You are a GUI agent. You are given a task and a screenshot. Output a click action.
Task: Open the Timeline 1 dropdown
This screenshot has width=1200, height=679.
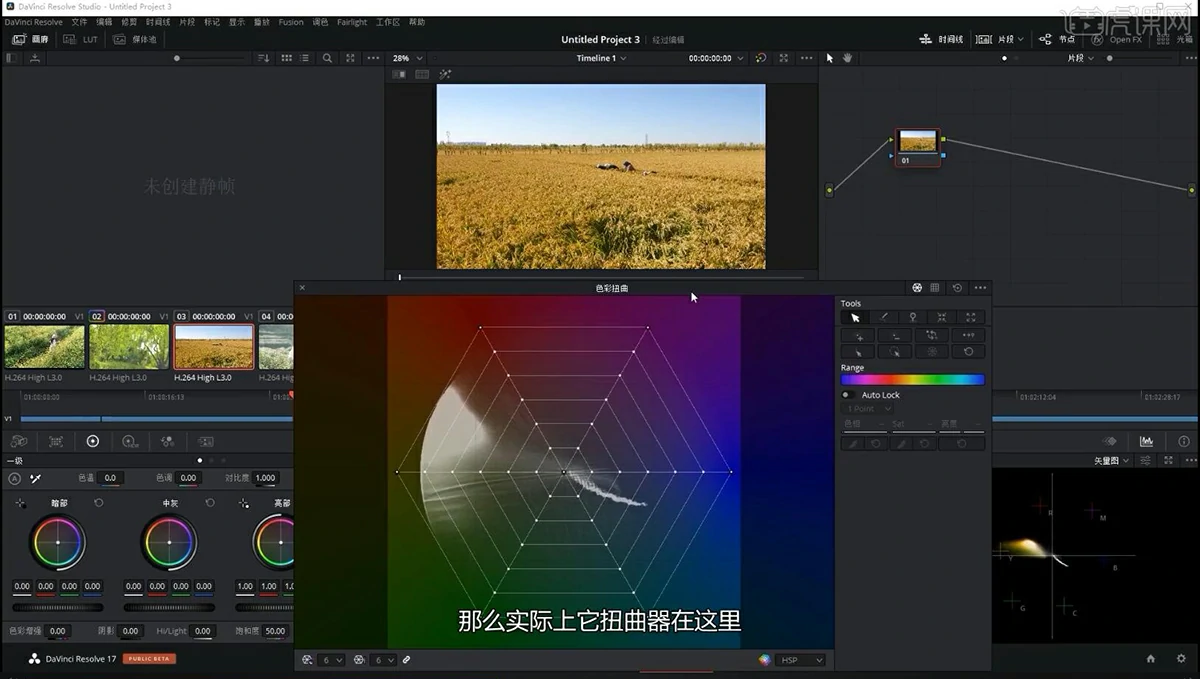602,58
